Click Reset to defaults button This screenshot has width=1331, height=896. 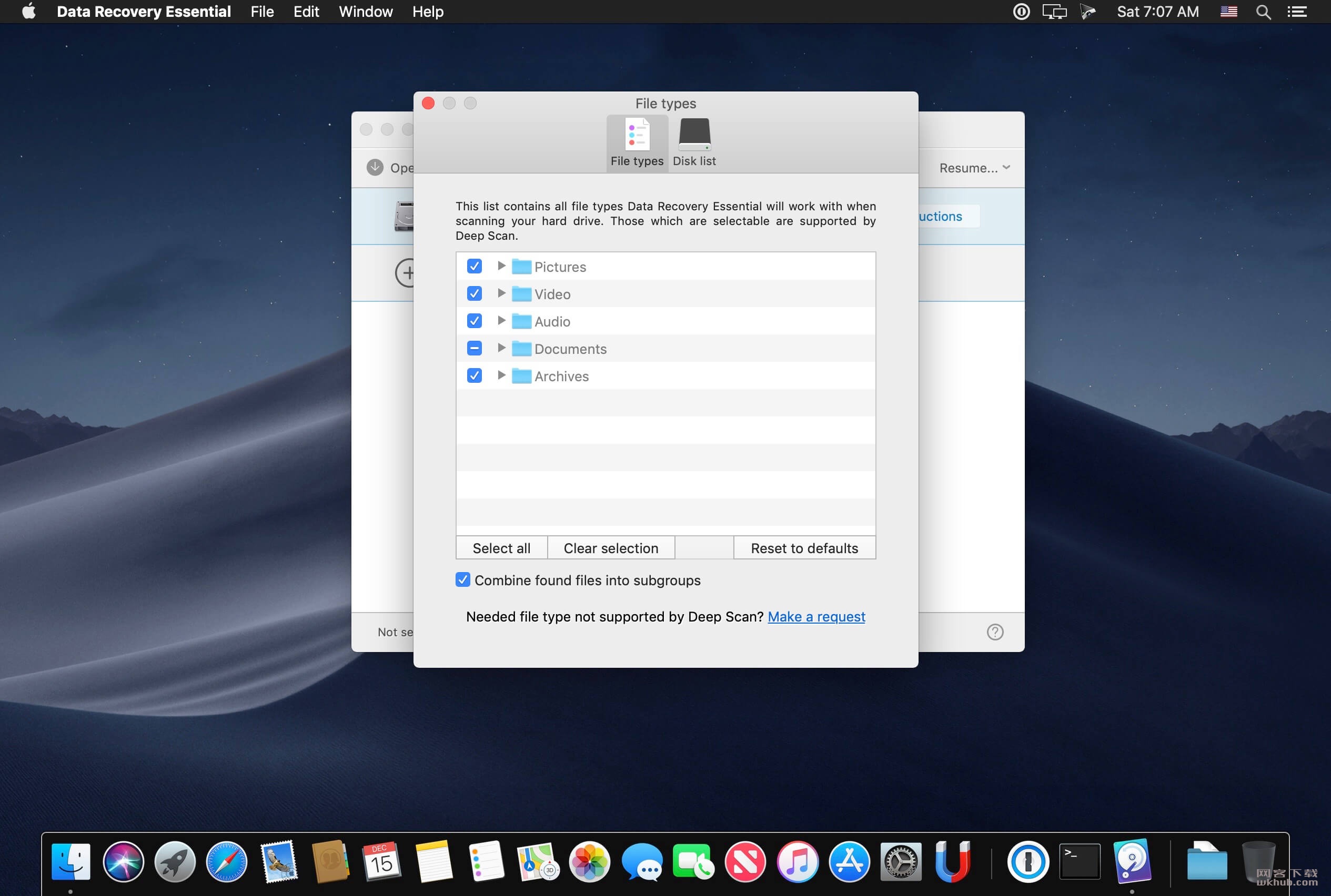tap(804, 548)
